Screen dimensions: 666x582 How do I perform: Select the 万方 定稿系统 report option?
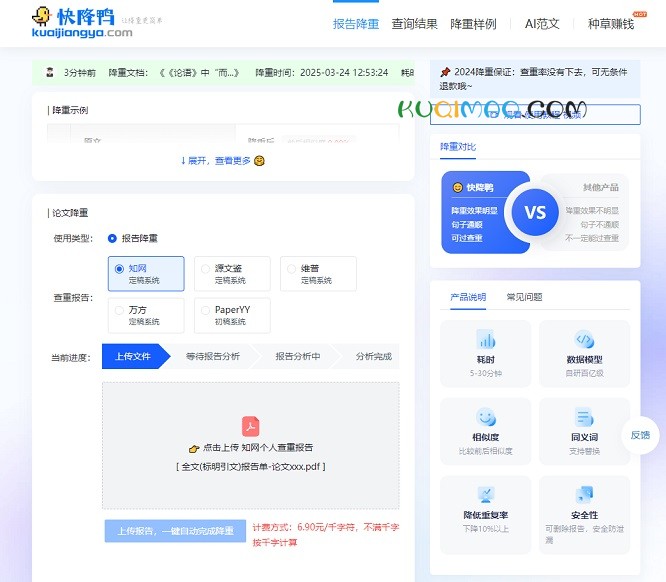click(146, 315)
